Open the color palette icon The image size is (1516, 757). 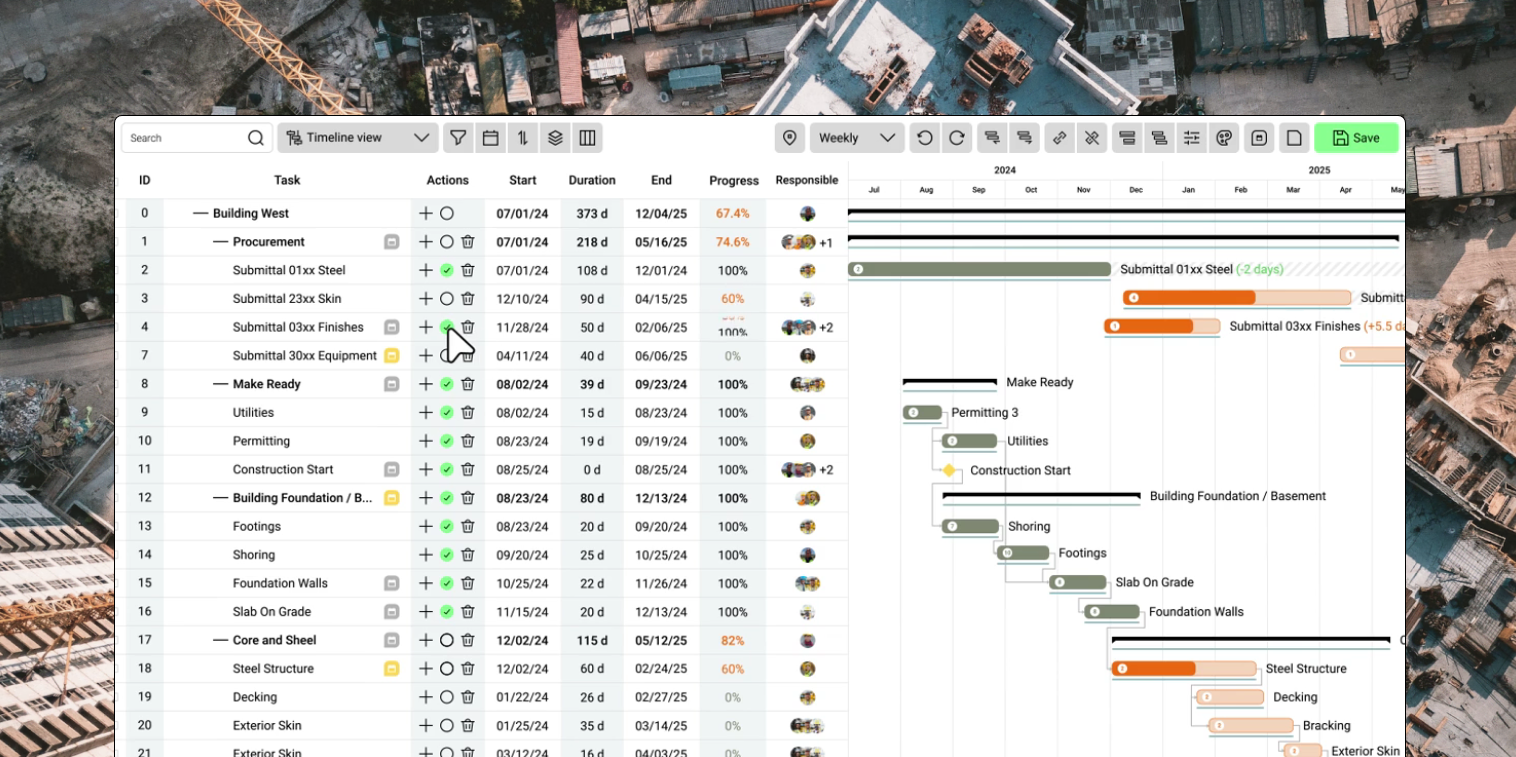1224,138
